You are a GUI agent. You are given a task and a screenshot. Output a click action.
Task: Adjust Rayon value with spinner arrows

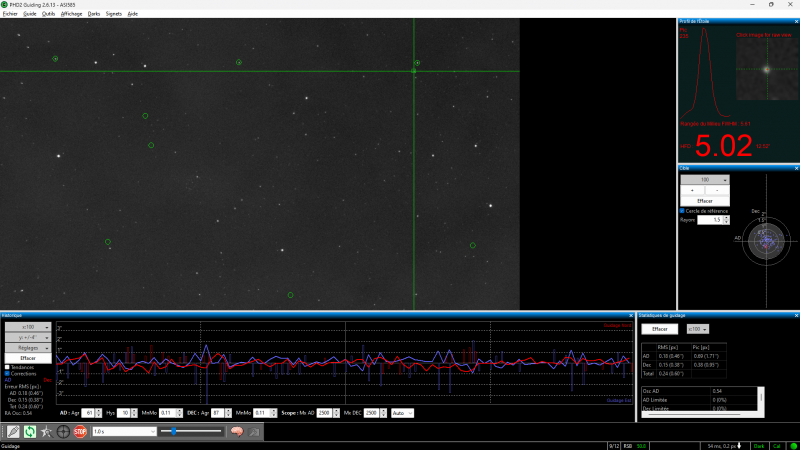coord(727,220)
